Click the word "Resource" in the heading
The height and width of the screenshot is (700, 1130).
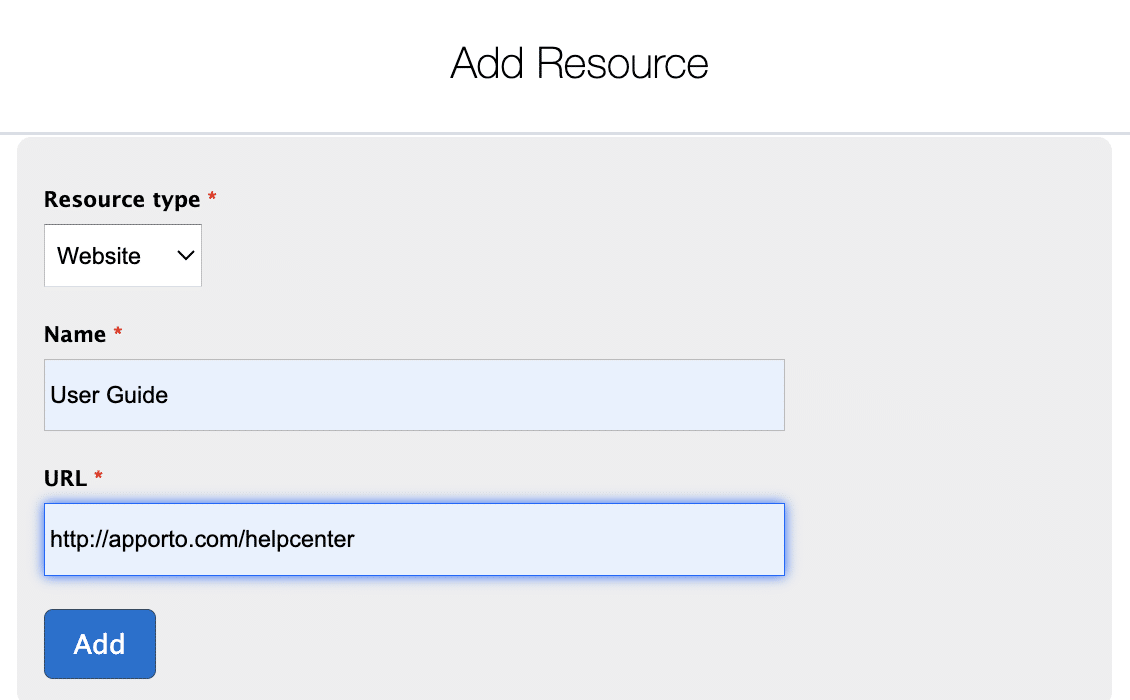pyautogui.click(x=622, y=64)
